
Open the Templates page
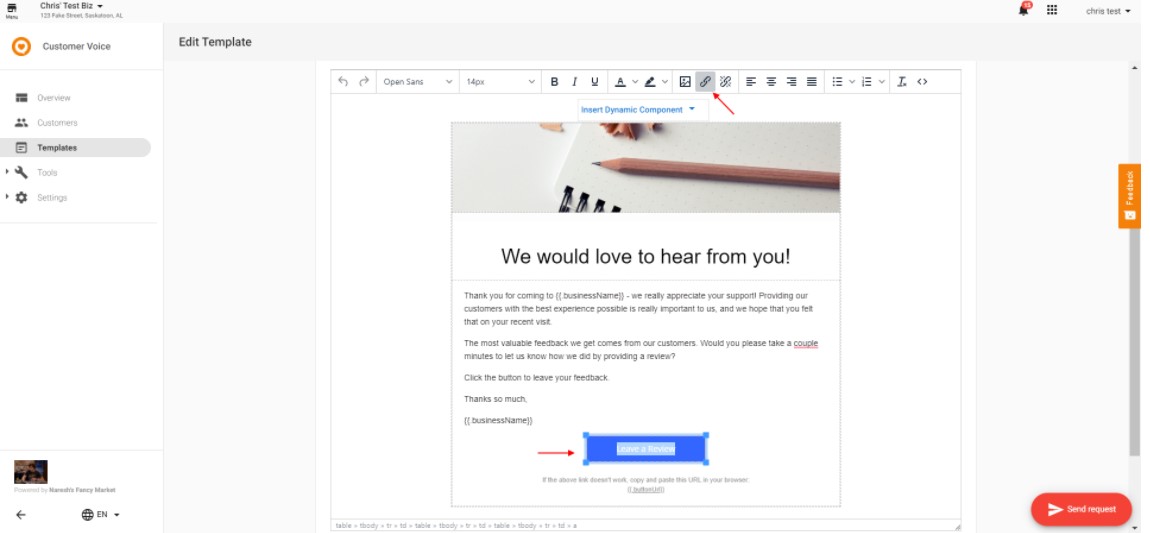click(x=76, y=147)
